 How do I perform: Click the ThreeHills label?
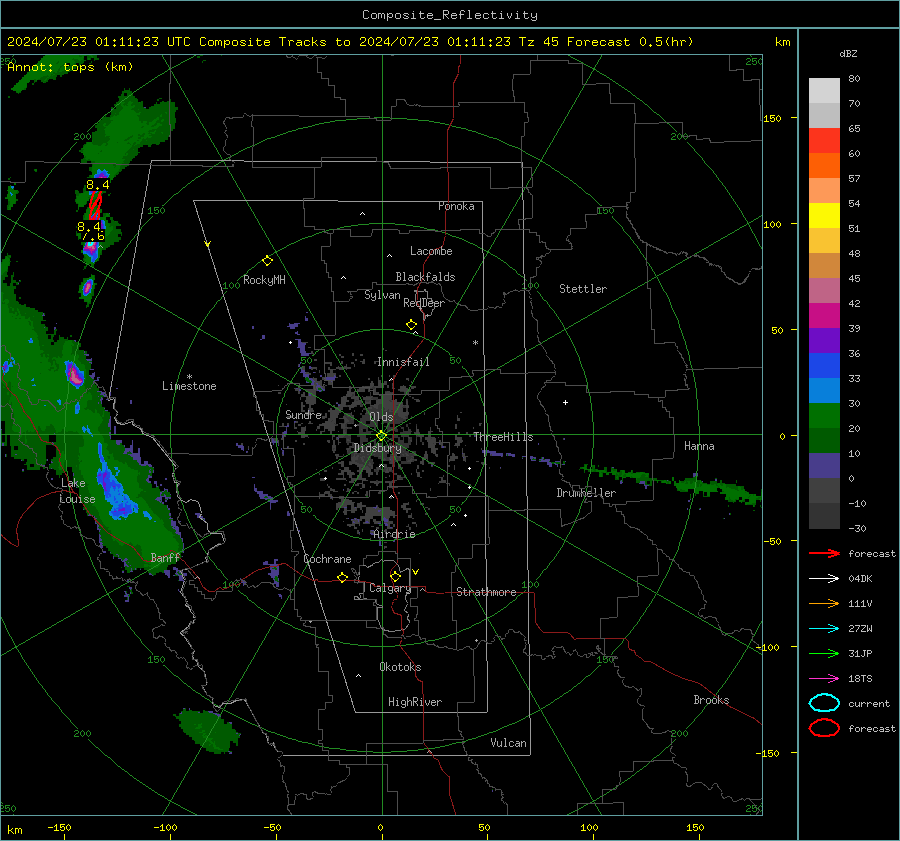tap(503, 437)
